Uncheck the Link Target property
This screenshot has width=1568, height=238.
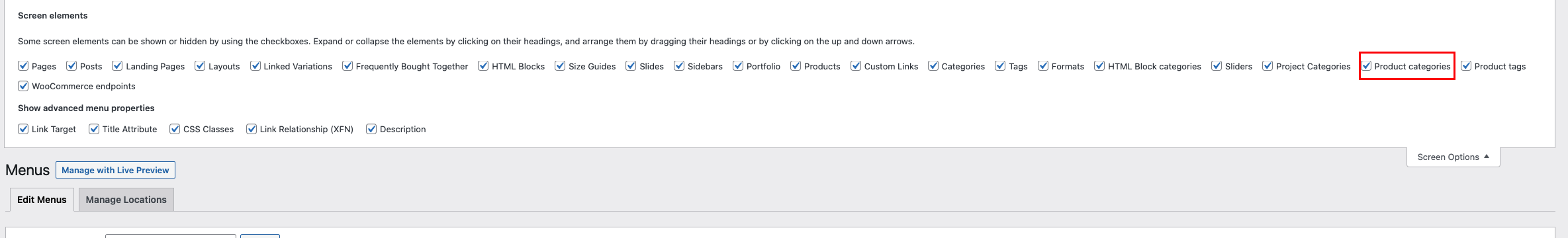23,129
